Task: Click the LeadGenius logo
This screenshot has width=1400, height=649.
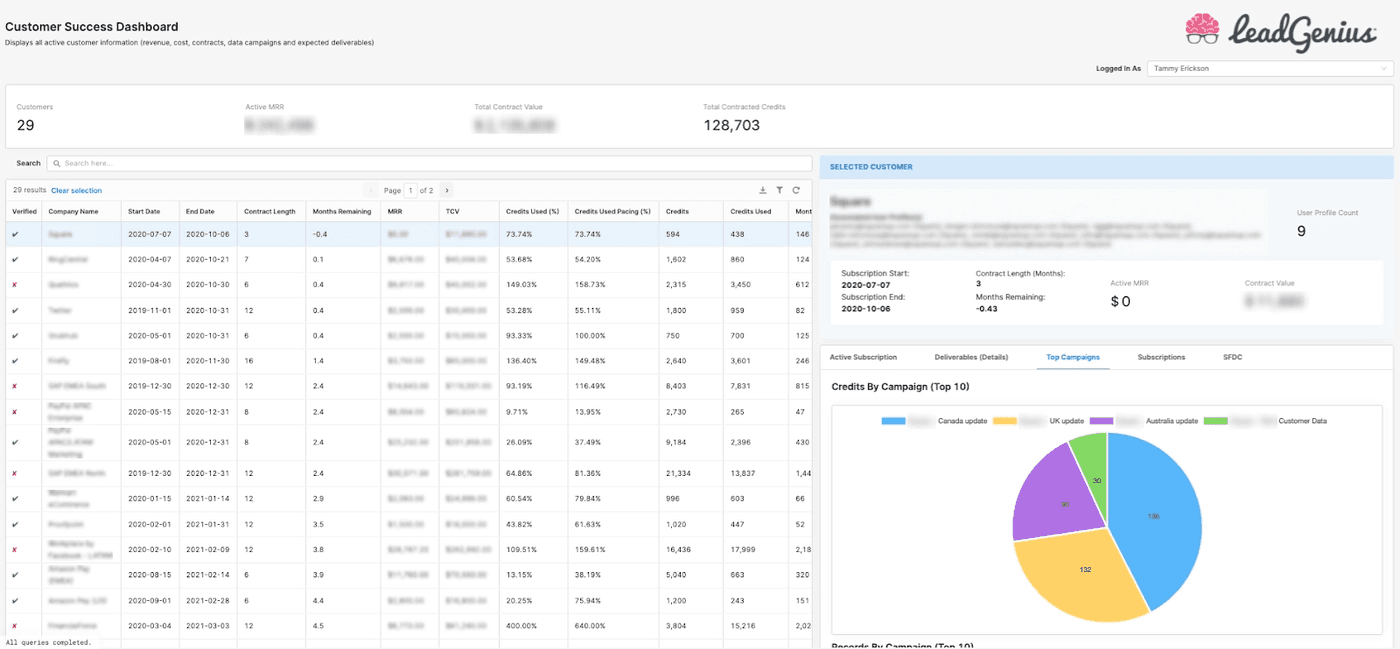Action: click(1281, 30)
